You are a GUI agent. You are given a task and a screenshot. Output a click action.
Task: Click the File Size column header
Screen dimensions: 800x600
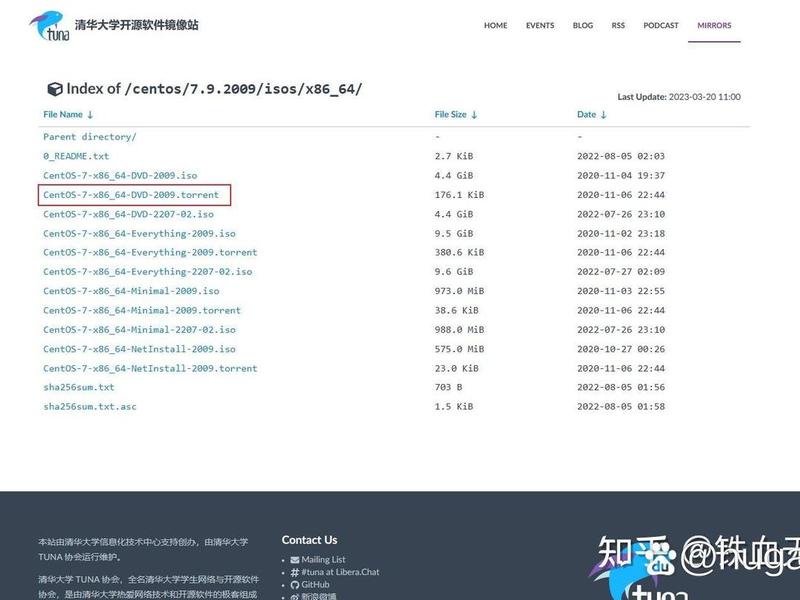point(451,115)
